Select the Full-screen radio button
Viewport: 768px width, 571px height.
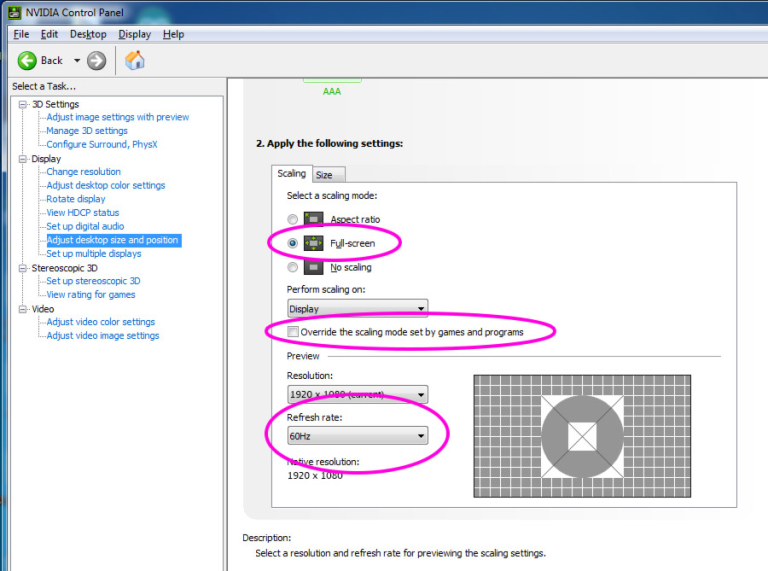pos(292,243)
